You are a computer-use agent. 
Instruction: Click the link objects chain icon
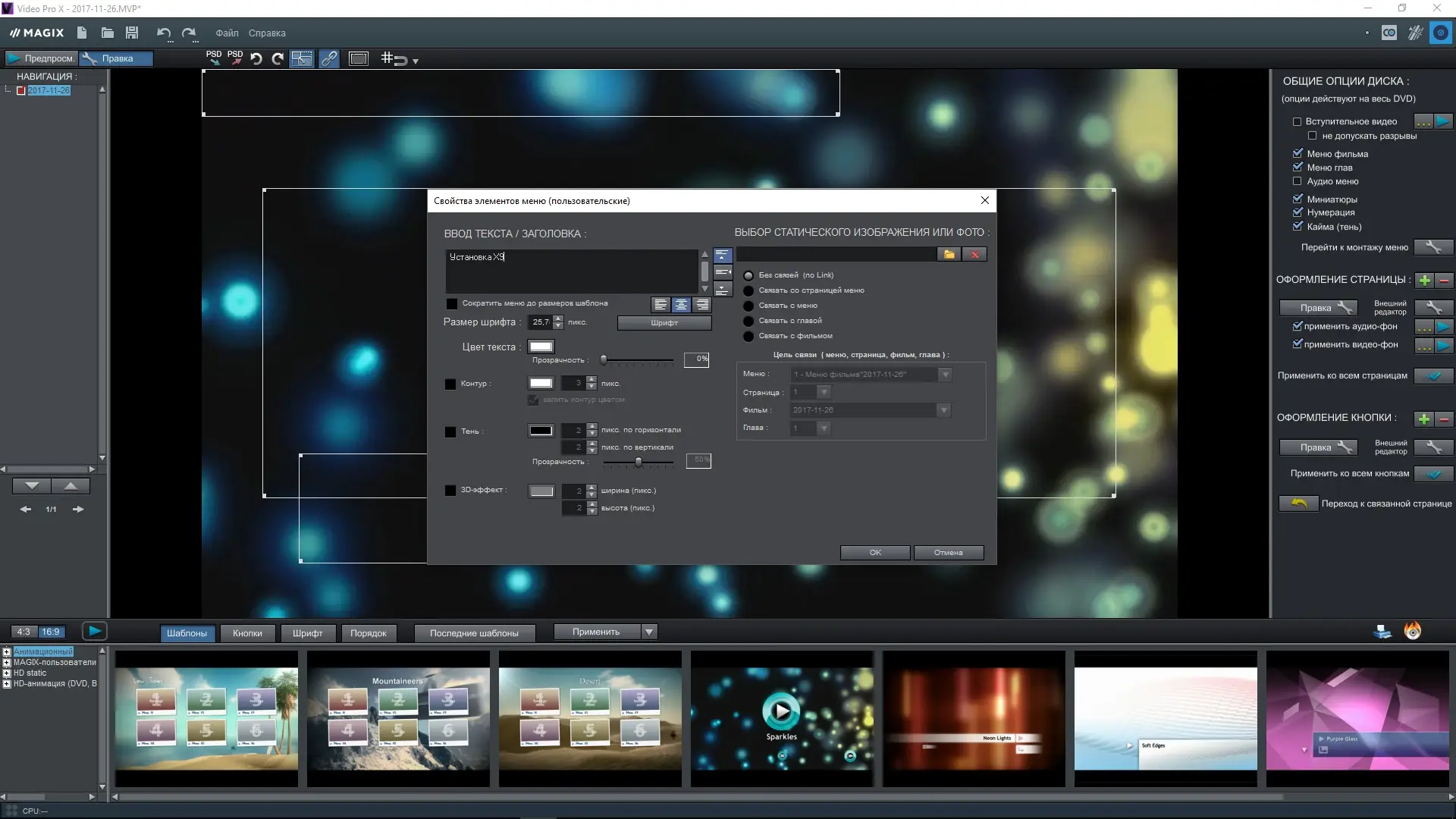click(328, 58)
